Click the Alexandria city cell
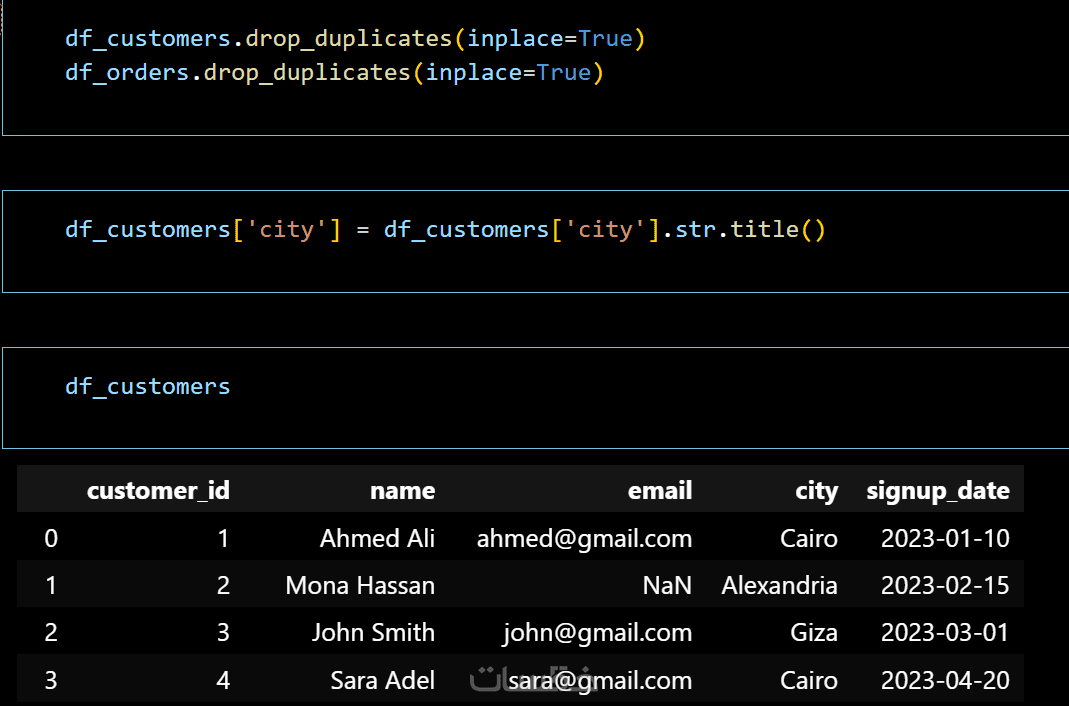The image size is (1069, 706). click(x=779, y=585)
